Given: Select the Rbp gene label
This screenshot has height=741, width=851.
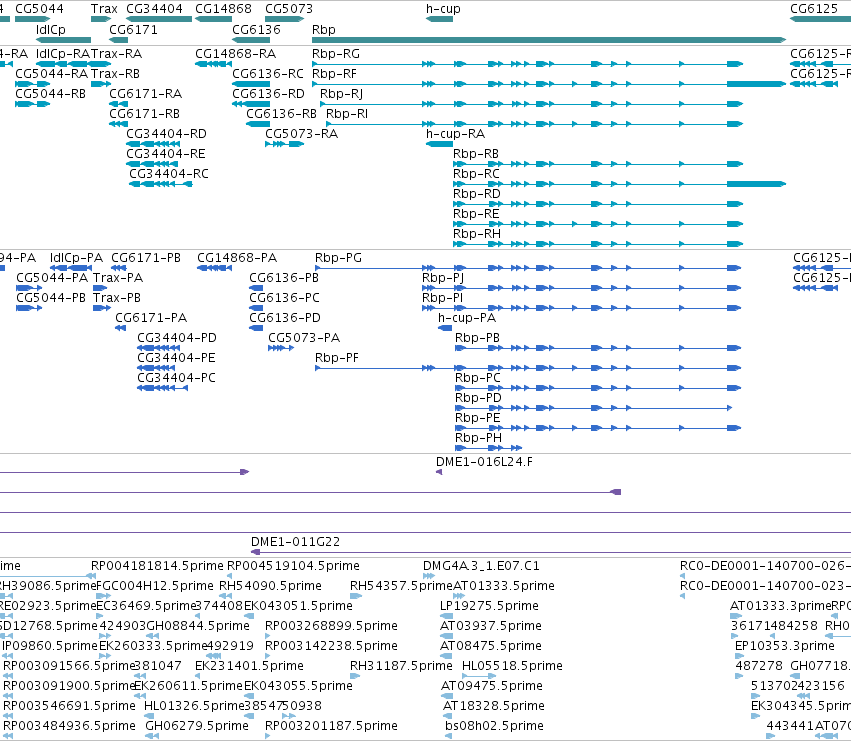Looking at the screenshot, I should pyautogui.click(x=323, y=30).
